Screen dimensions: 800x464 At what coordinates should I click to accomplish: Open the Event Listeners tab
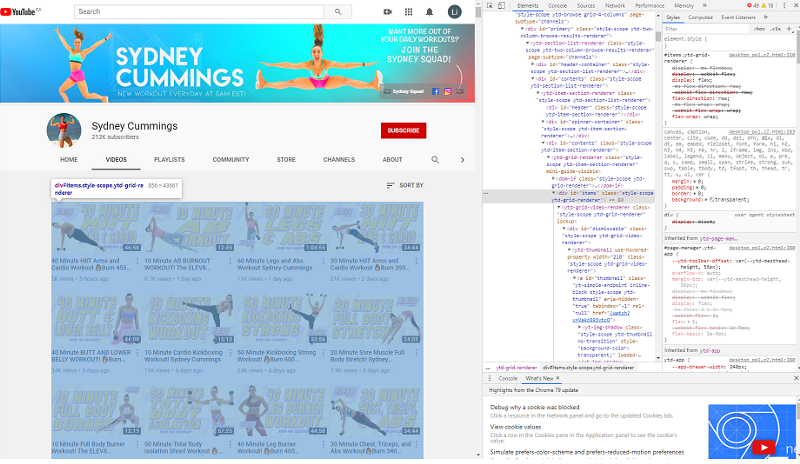point(738,17)
